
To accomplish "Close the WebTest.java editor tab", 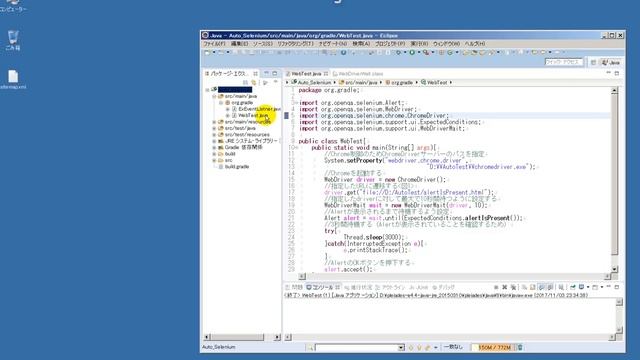I will pyautogui.click(x=326, y=74).
